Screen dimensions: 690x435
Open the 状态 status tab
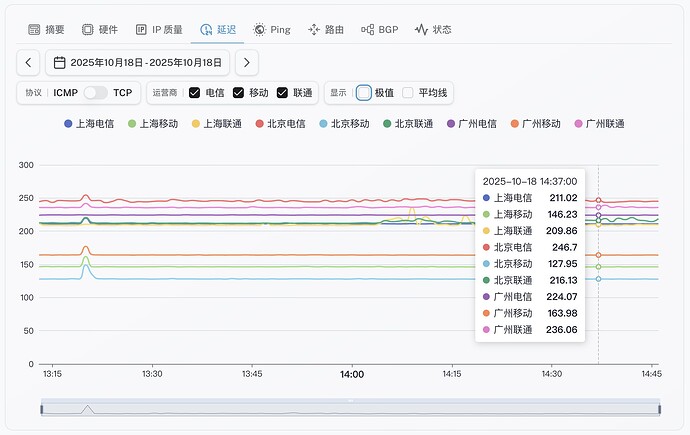coord(433,29)
